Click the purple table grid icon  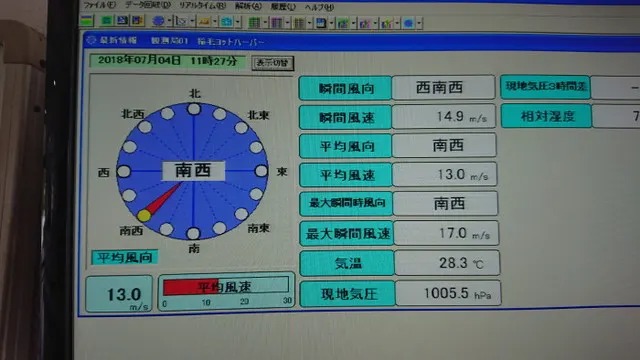click(x=277, y=22)
